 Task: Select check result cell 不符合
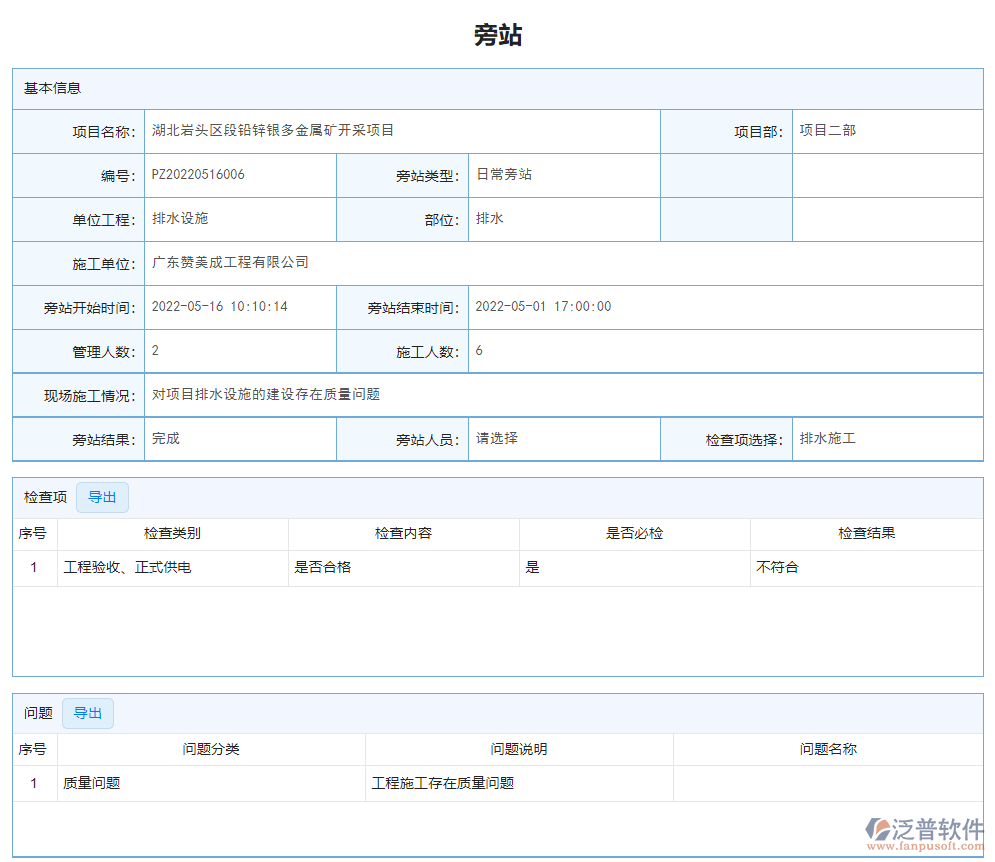coord(866,567)
